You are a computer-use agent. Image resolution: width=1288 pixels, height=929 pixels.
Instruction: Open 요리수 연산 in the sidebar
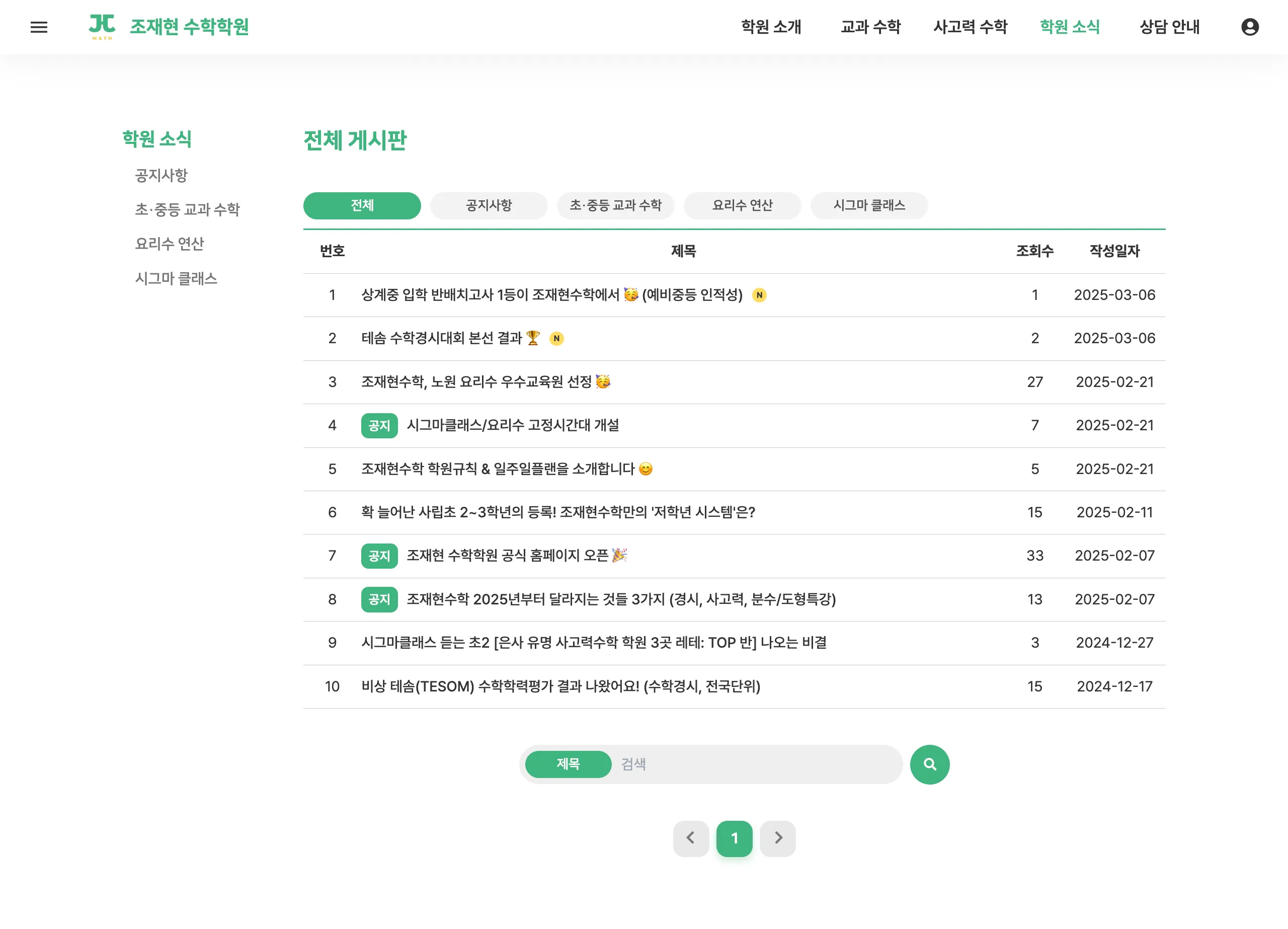(169, 244)
